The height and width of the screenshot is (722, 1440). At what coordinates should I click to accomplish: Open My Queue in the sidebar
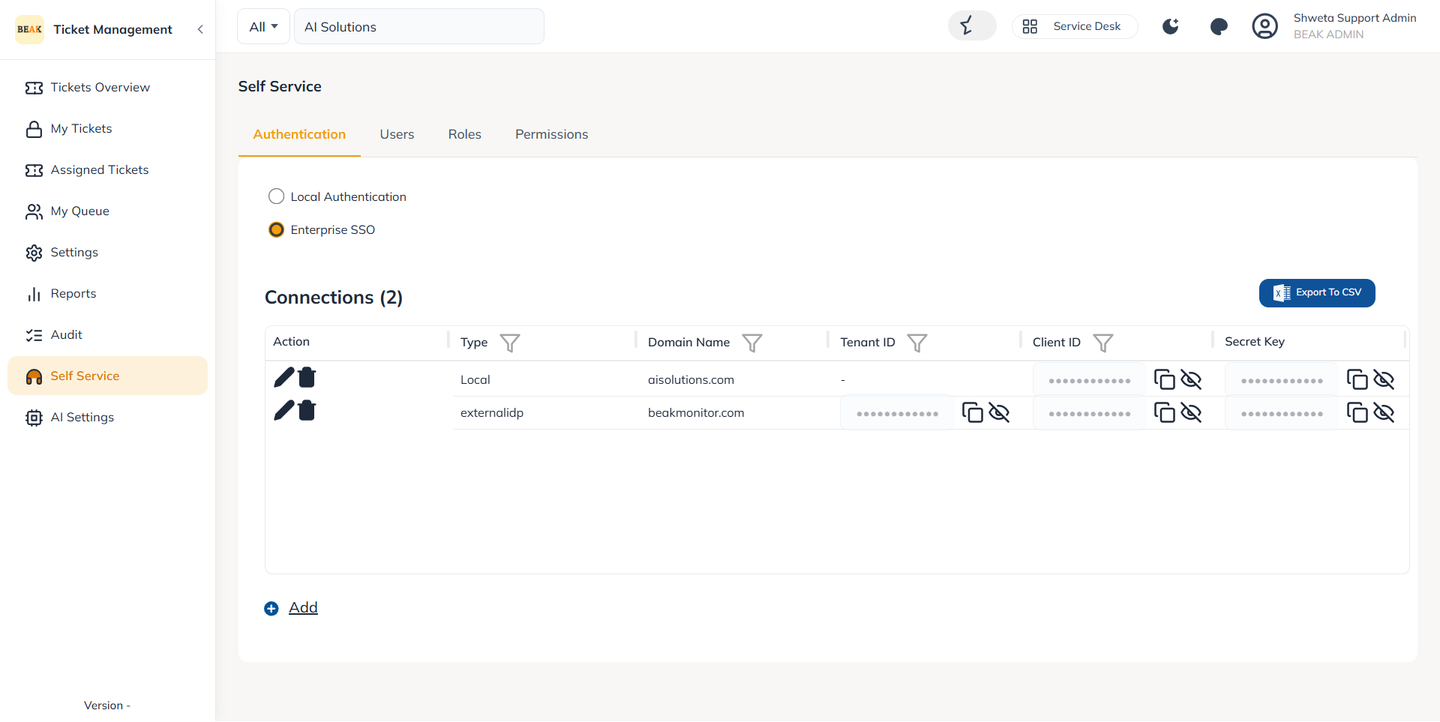tap(107, 211)
